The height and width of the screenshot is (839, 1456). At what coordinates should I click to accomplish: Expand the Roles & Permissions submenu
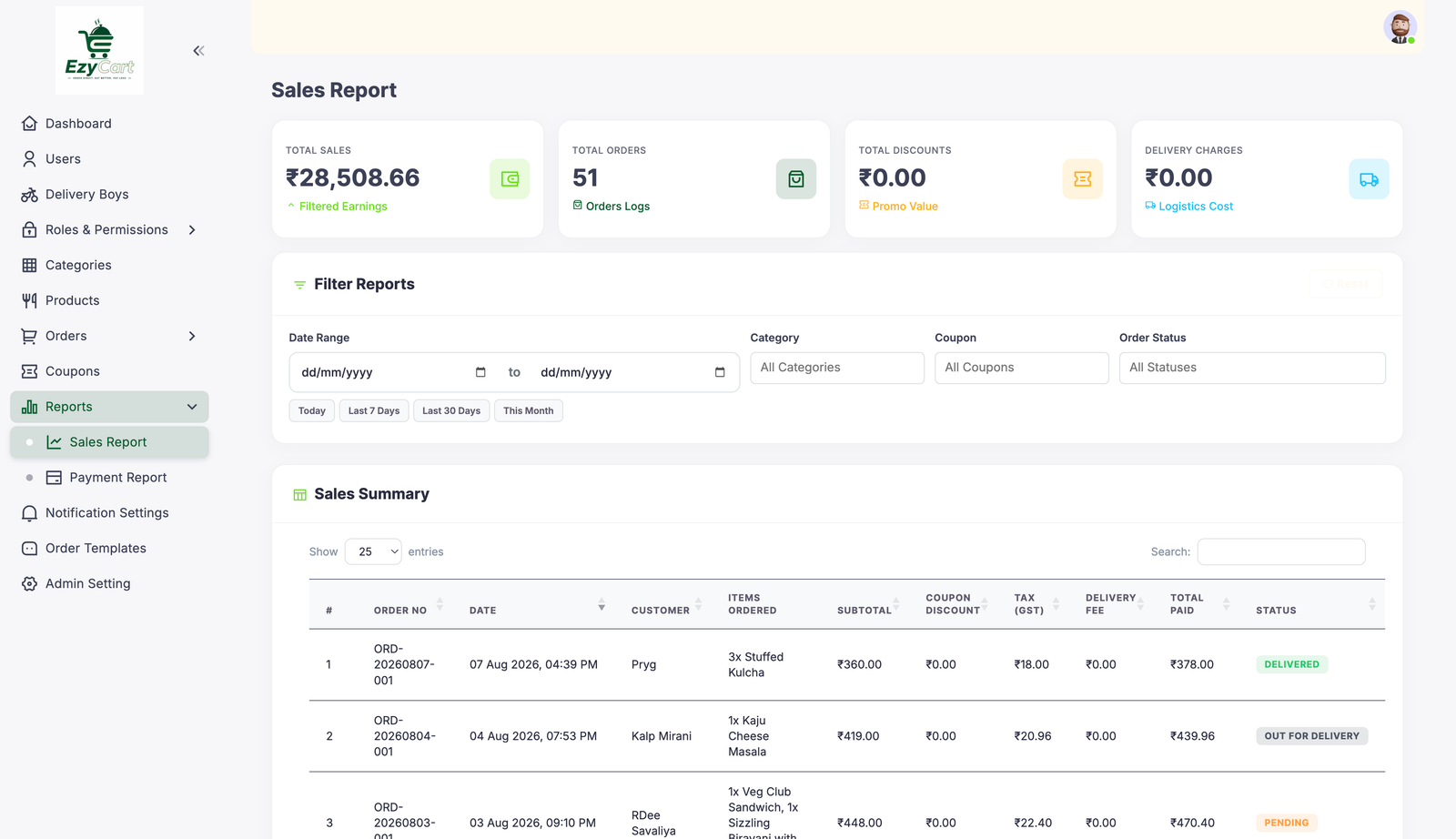coord(109,230)
